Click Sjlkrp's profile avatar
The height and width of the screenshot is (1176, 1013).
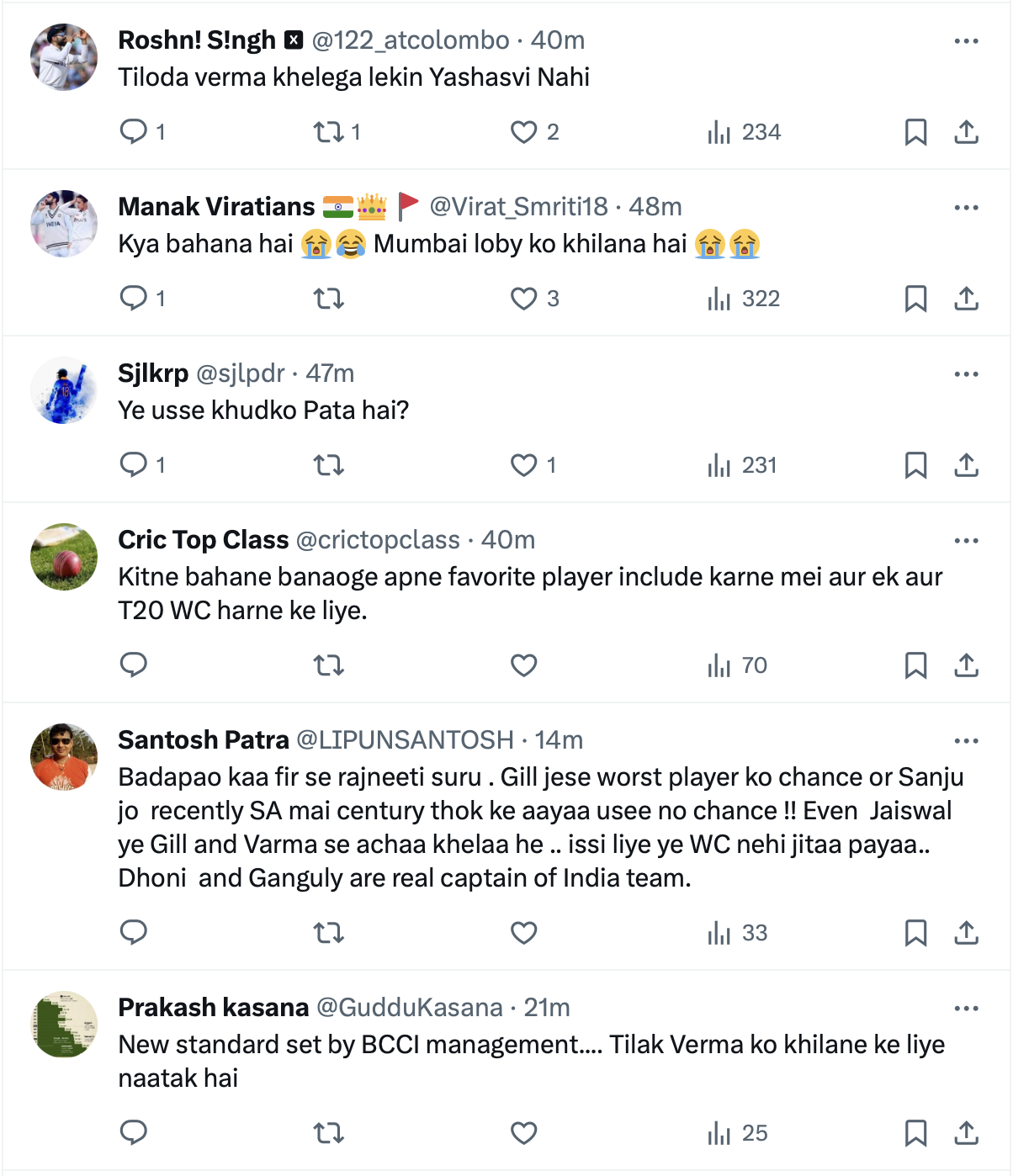pyautogui.click(x=64, y=390)
